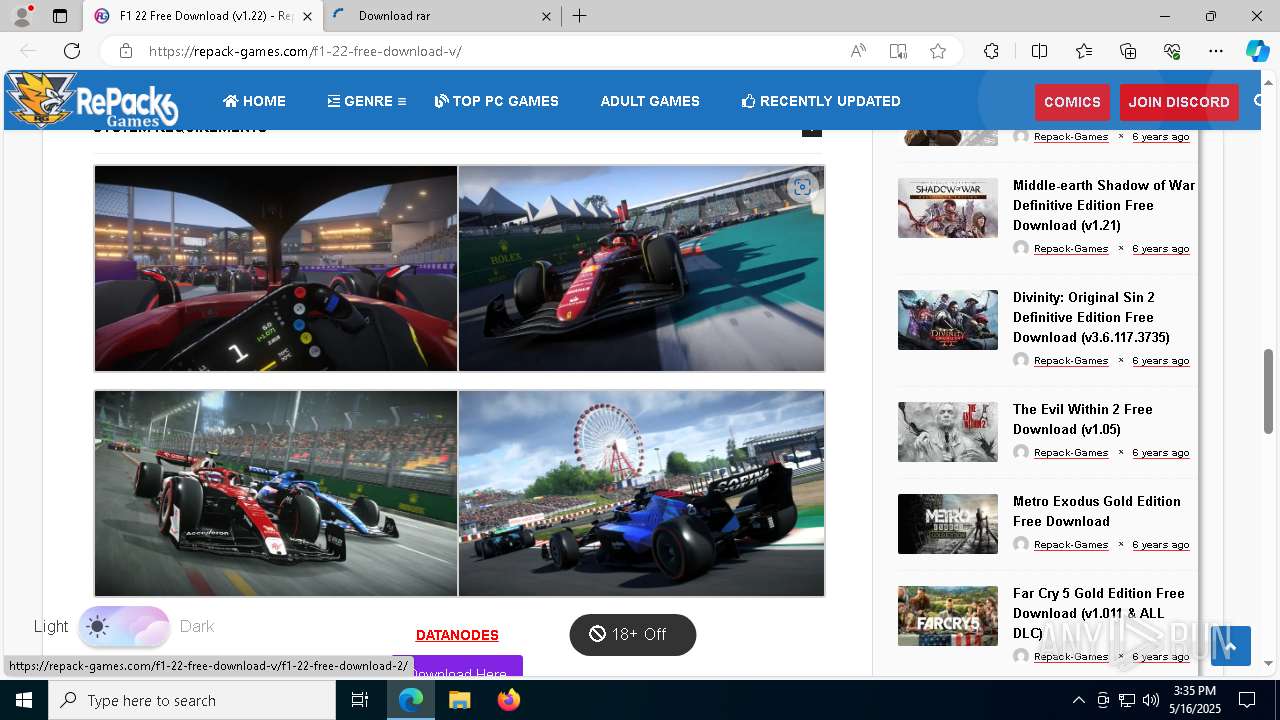Image resolution: width=1280 pixels, height=720 pixels.
Task: Open Metro Exodus Gold Edition link
Action: point(1097,511)
